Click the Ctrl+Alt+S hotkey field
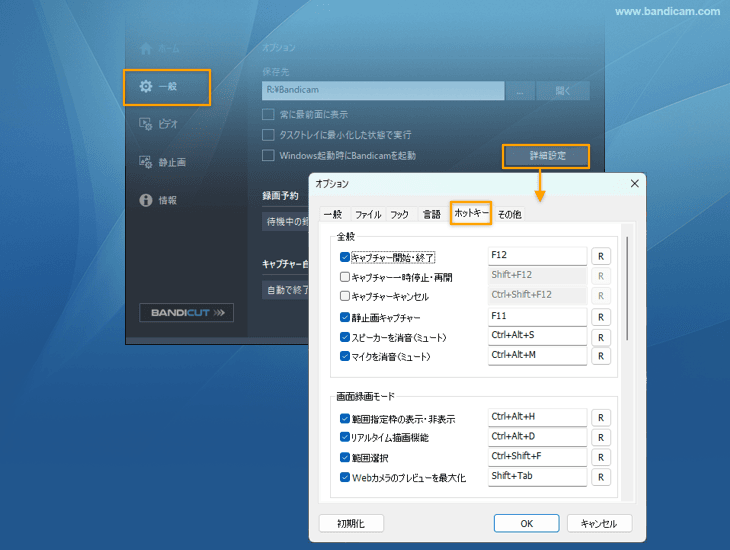The image size is (730, 550). pos(537,336)
